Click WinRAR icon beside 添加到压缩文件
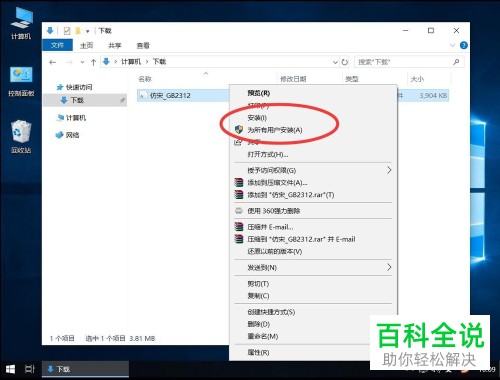This screenshot has width=500, height=380. pos(239,182)
